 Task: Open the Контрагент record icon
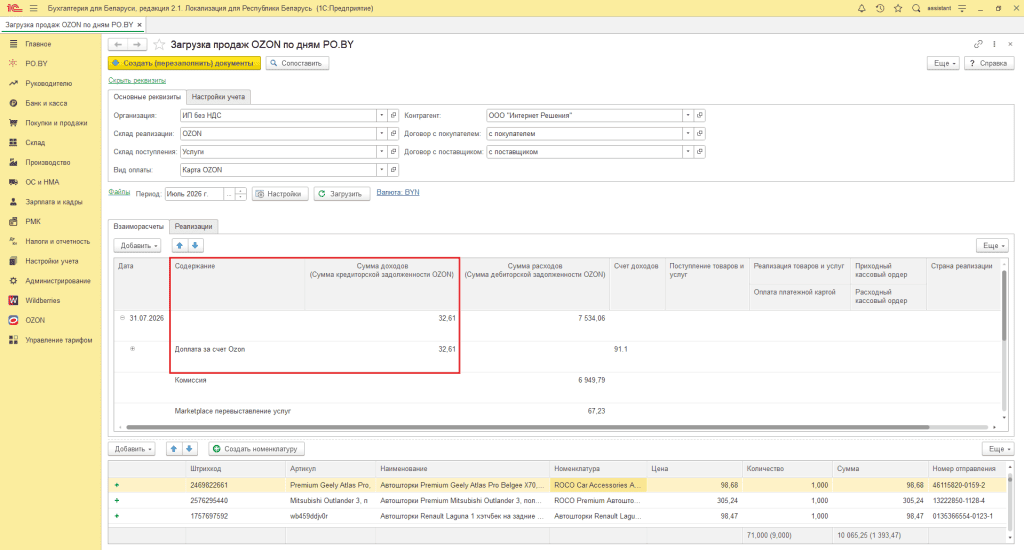tap(699, 116)
